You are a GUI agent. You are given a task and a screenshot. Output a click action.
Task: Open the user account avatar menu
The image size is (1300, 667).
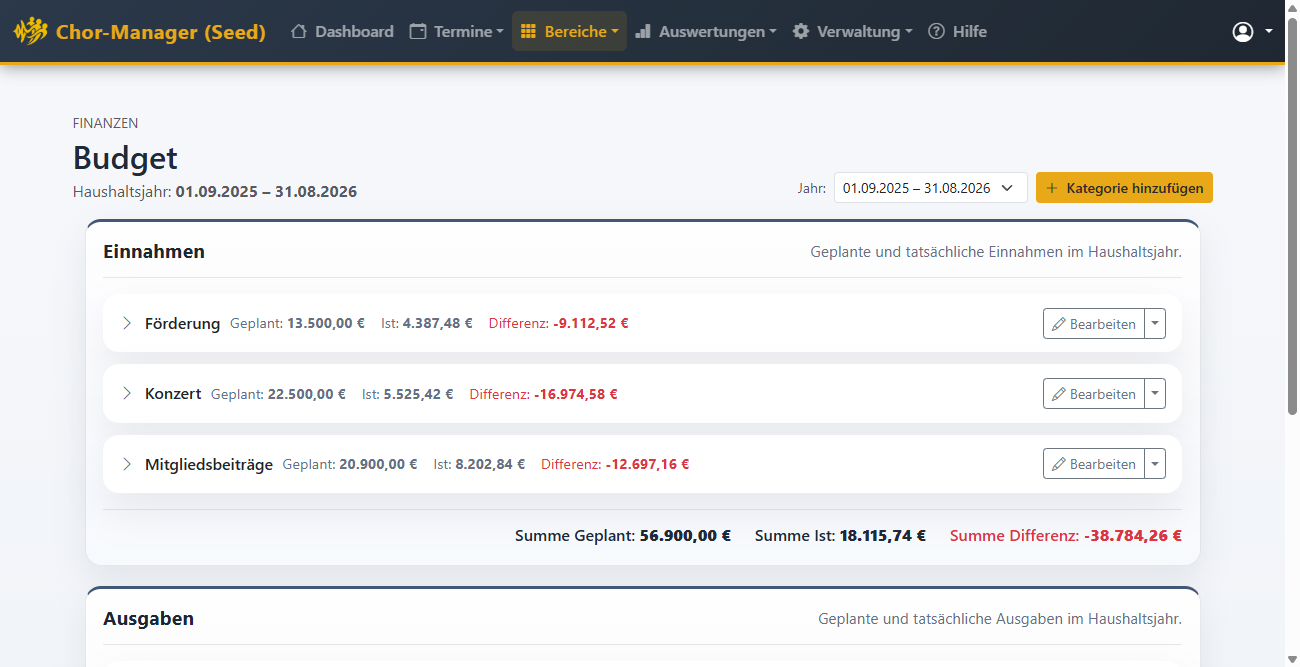tap(1243, 32)
